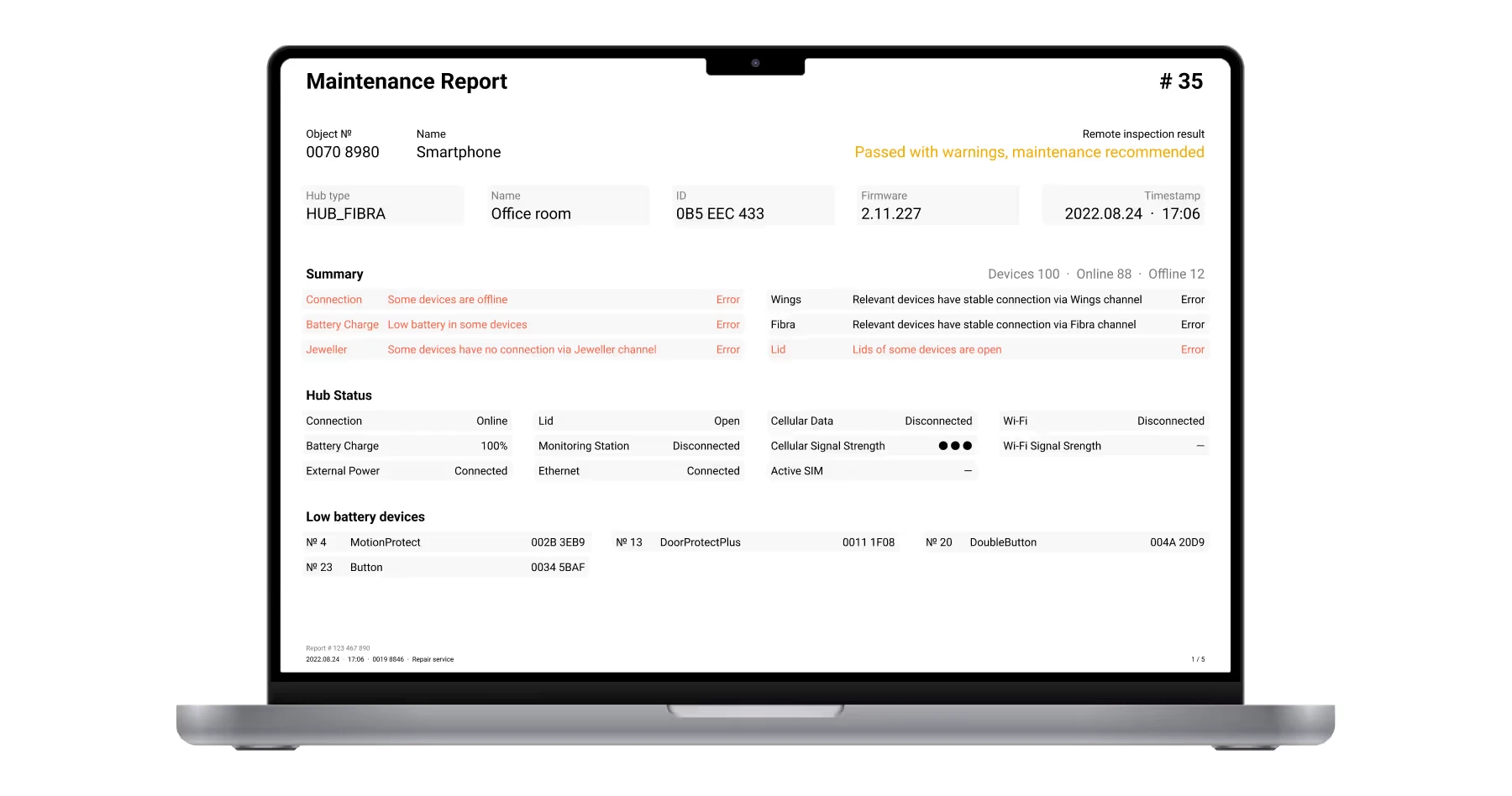This screenshot has height=796, width=1512.
Task: Click report number # 35
Action: [x=1181, y=81]
